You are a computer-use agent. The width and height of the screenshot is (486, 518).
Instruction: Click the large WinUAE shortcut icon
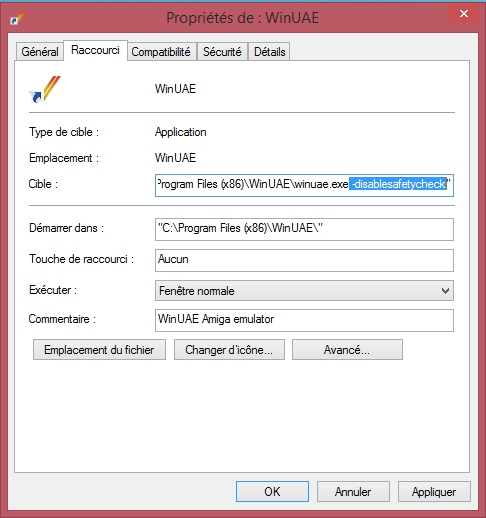click(45, 89)
